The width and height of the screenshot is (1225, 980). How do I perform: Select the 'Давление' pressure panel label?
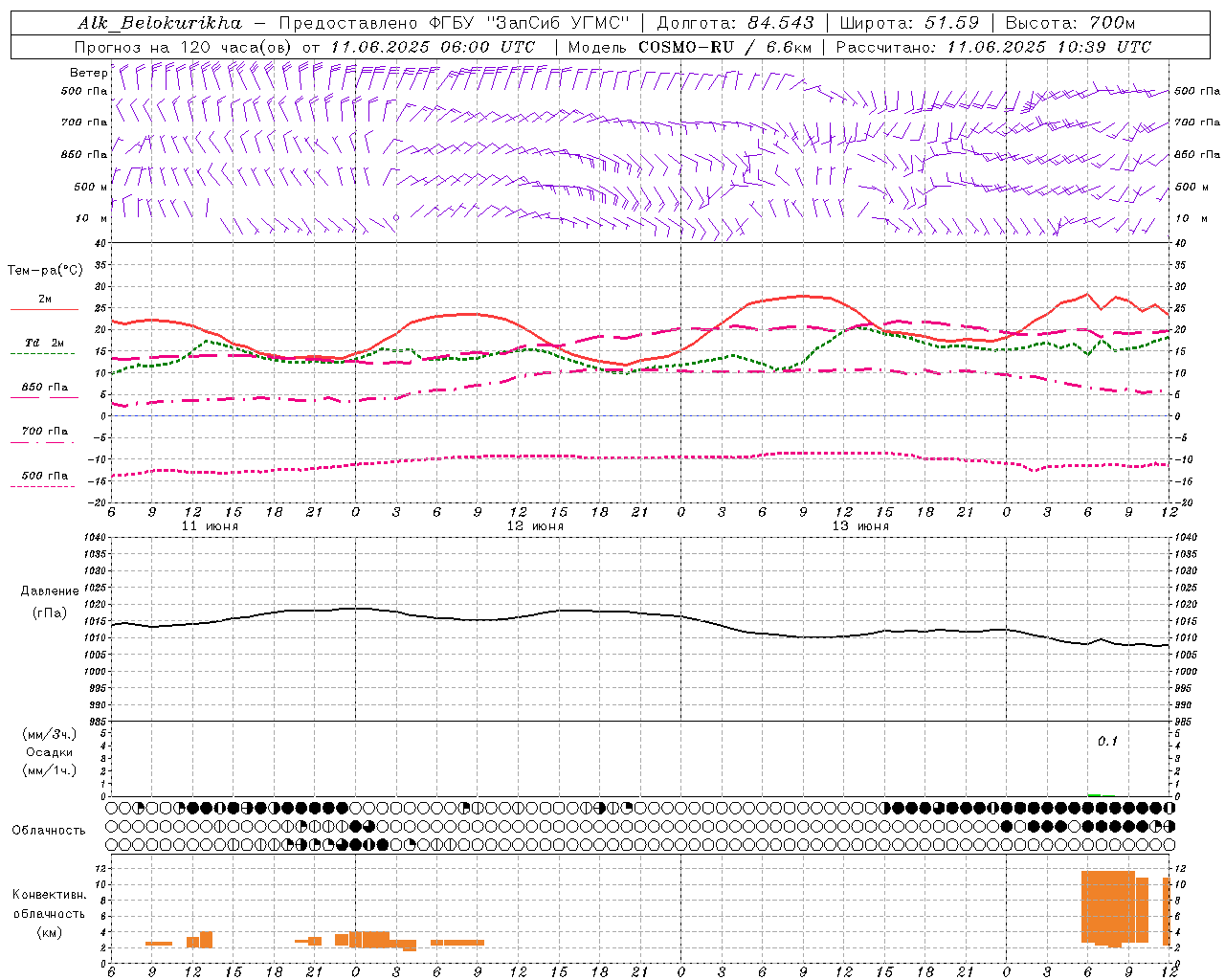coord(50,591)
